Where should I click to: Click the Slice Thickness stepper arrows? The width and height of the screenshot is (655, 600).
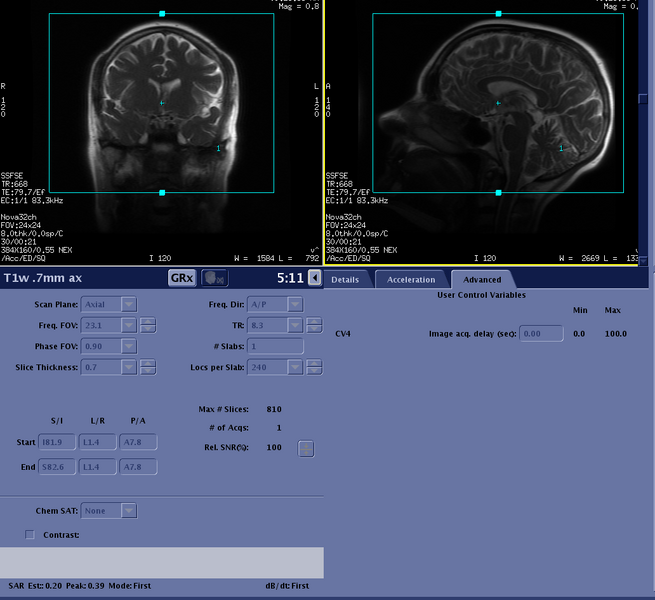pyautogui.click(x=148, y=367)
